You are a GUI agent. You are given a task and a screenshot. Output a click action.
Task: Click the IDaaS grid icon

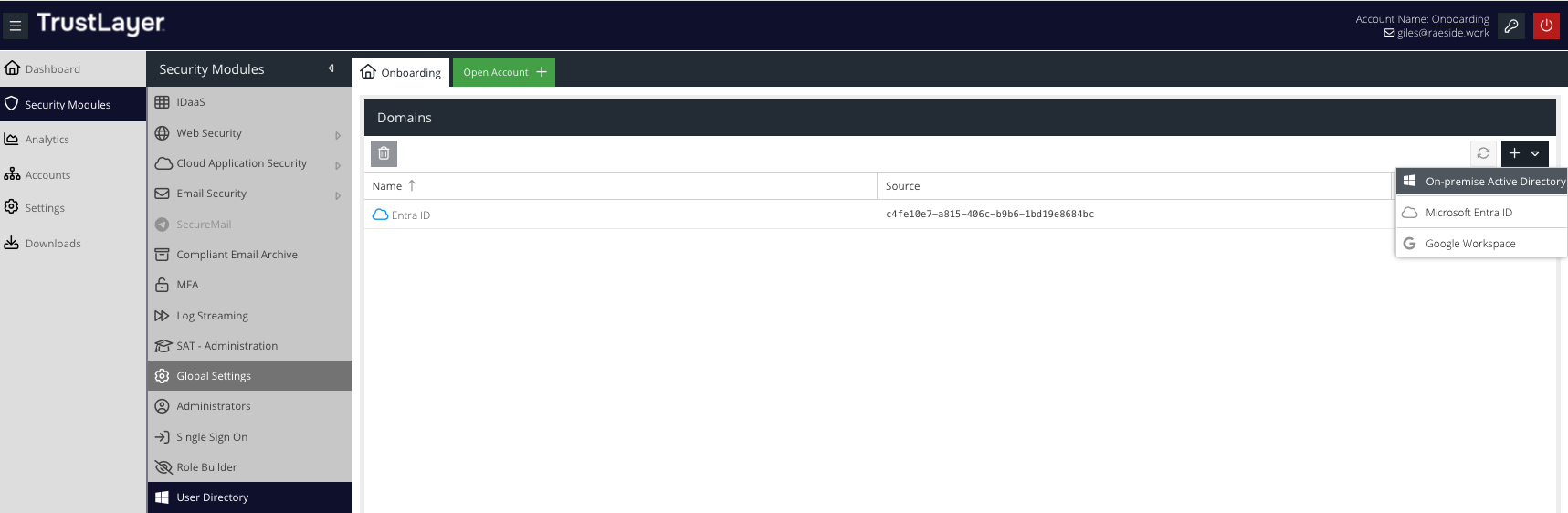tap(162, 102)
